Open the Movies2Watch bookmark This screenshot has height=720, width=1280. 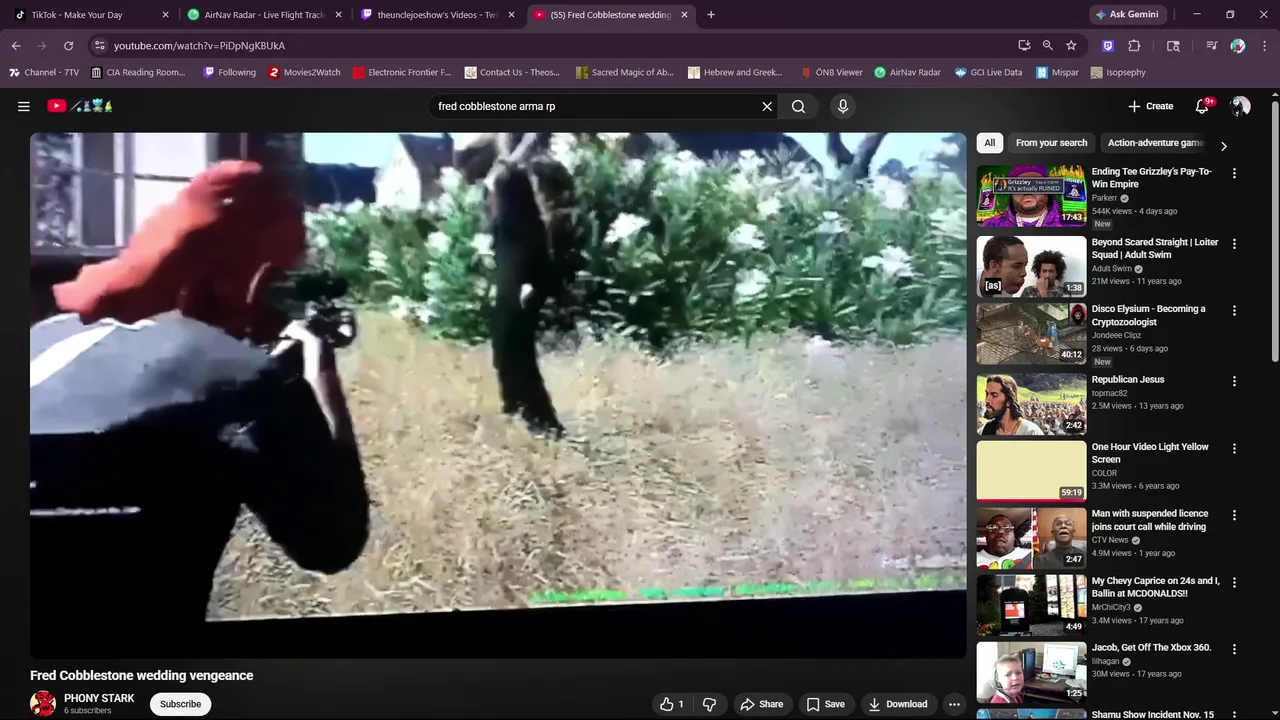tap(304, 72)
